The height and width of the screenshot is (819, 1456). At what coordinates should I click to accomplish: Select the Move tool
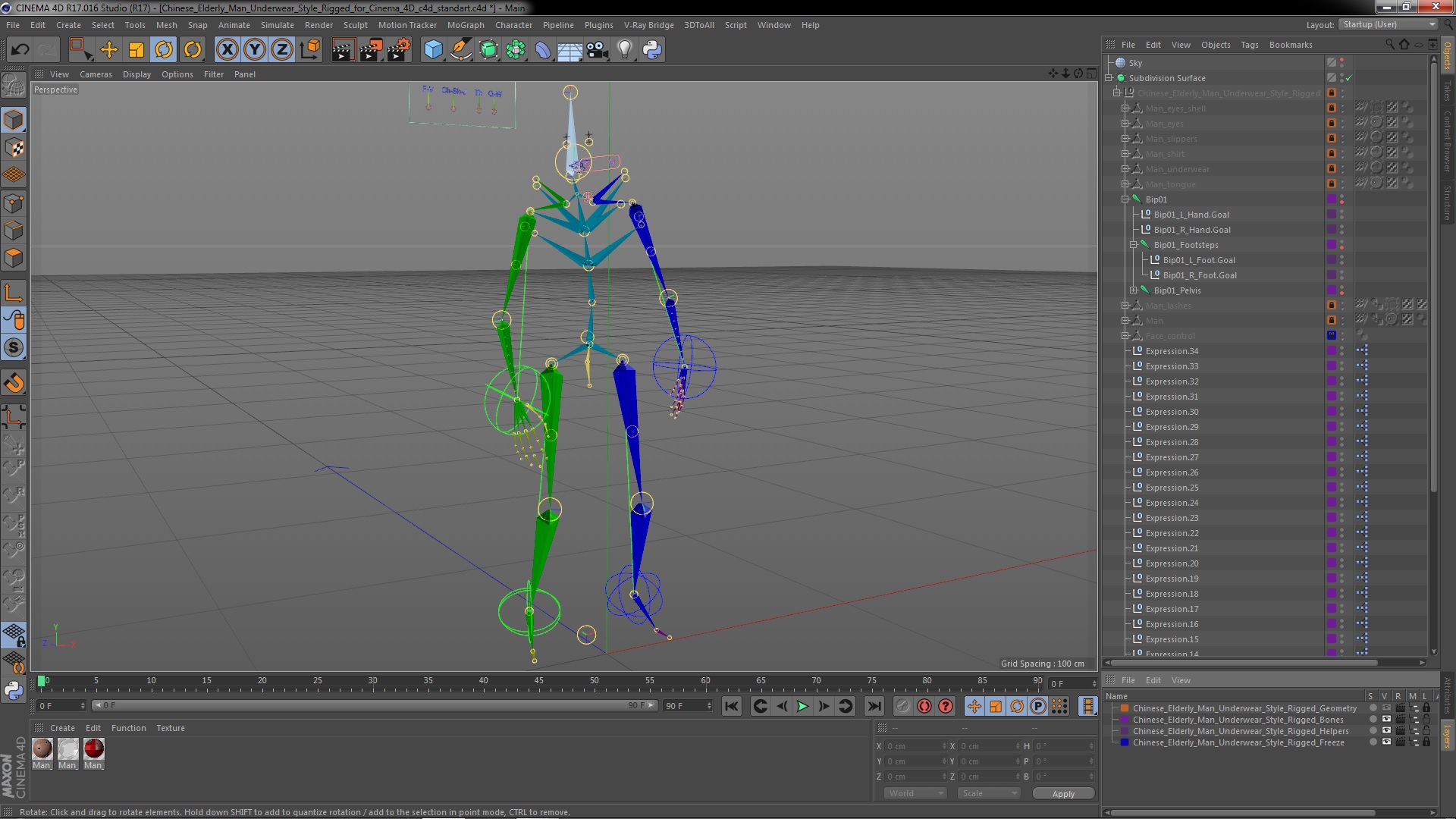tap(108, 50)
